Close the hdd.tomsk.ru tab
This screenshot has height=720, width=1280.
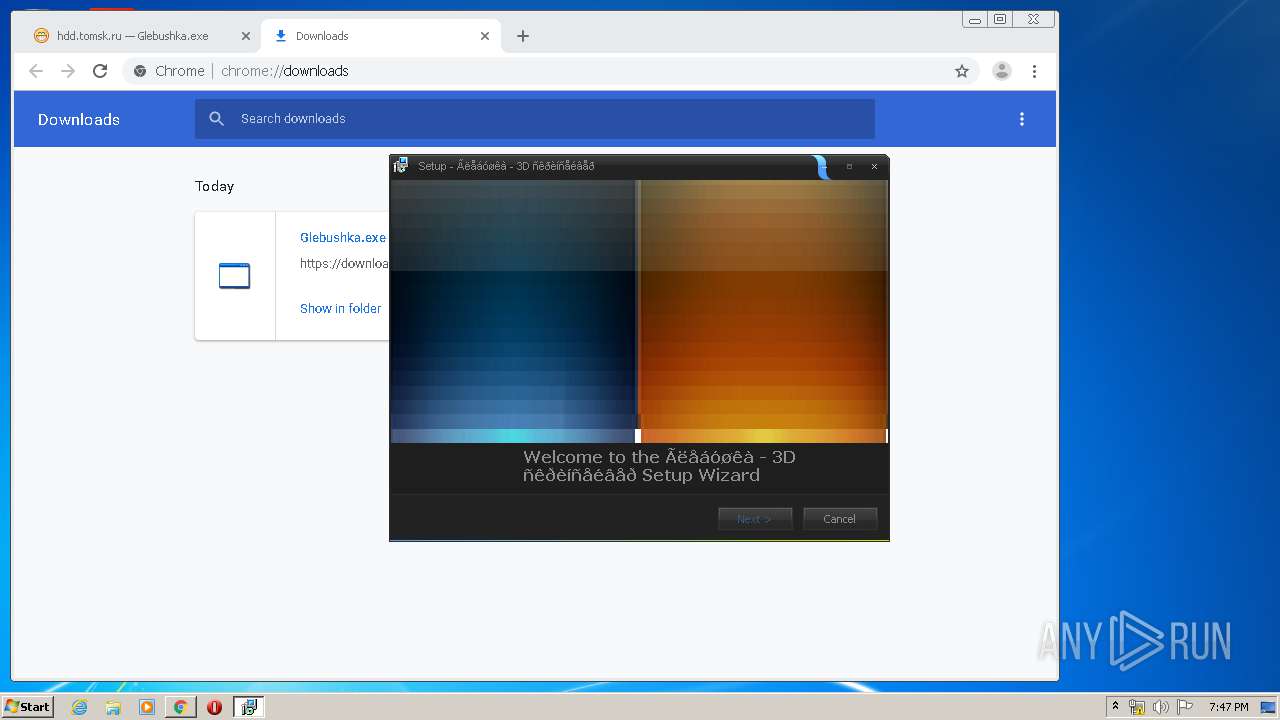(x=246, y=36)
